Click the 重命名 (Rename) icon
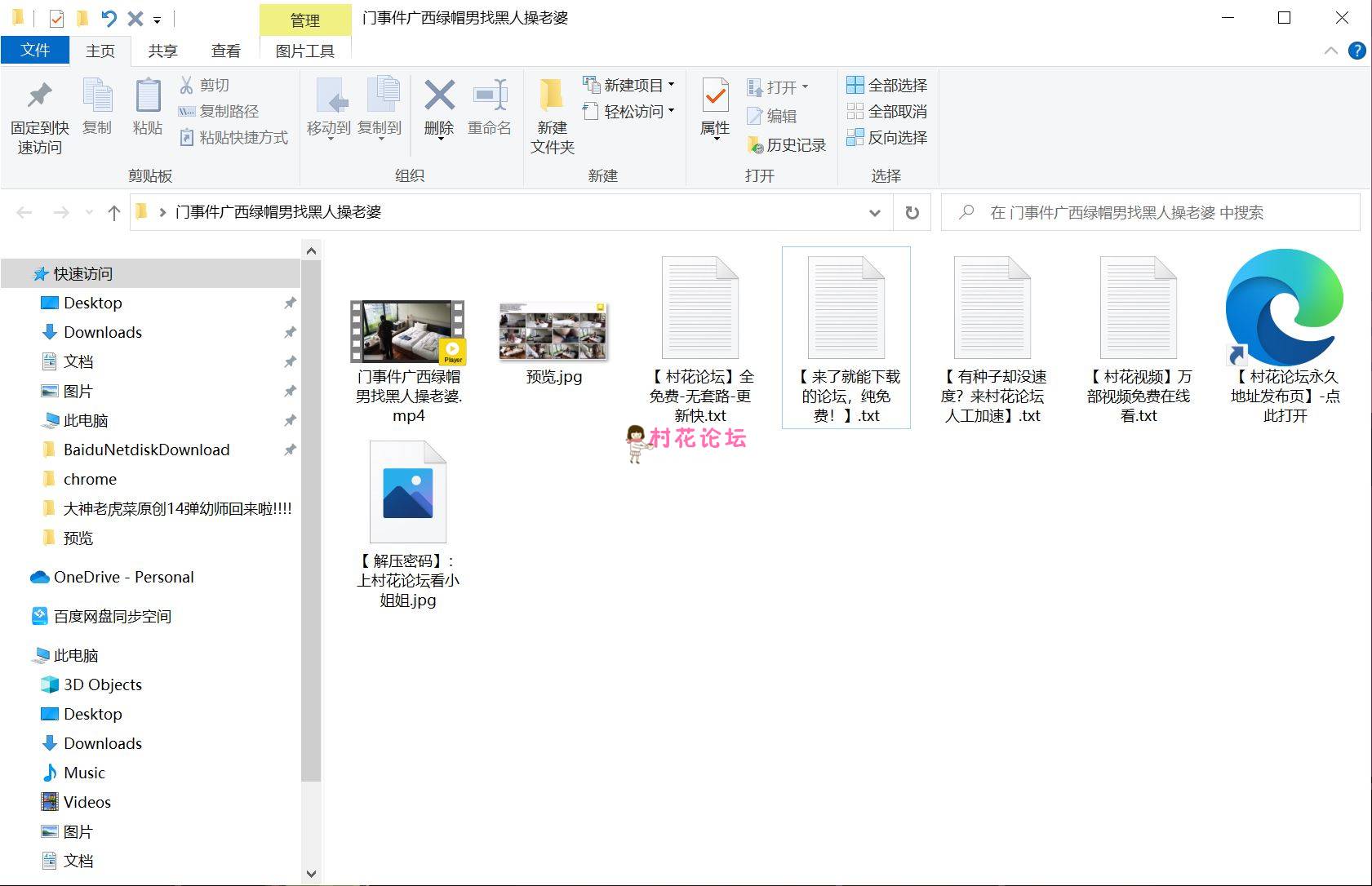The image size is (1372, 886). [490, 98]
